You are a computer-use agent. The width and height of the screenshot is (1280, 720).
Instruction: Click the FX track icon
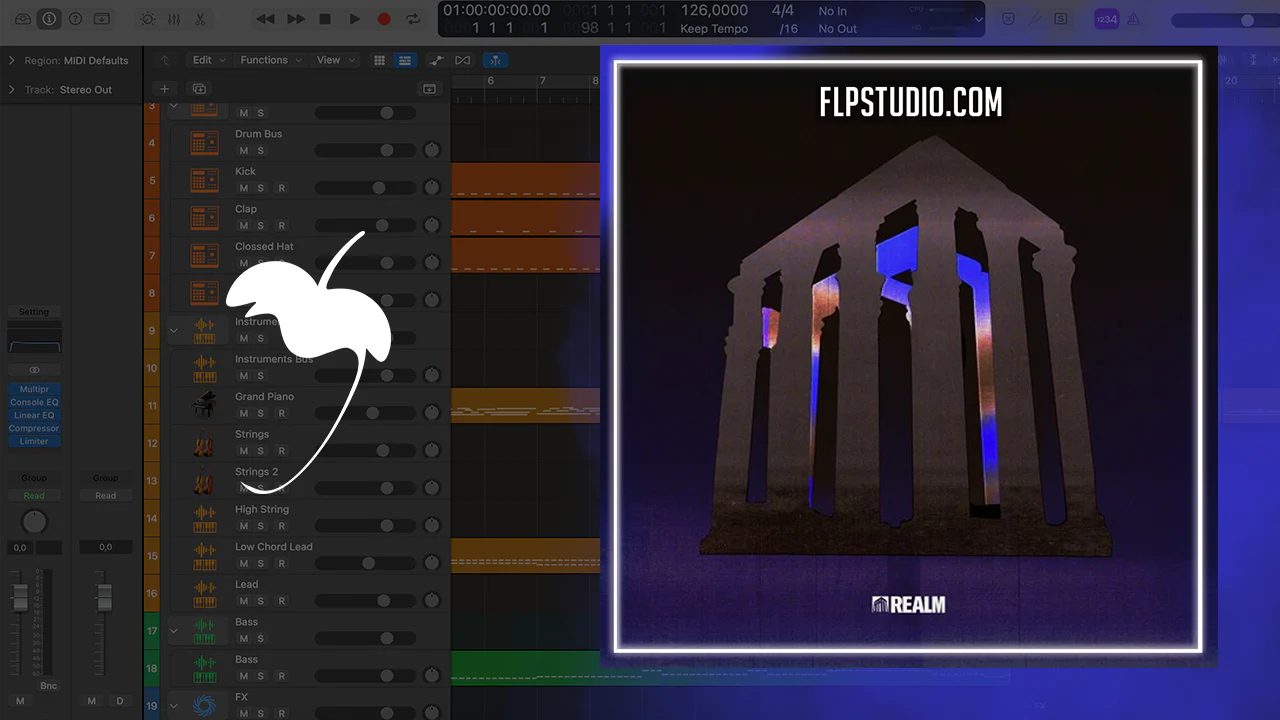[x=204, y=705]
